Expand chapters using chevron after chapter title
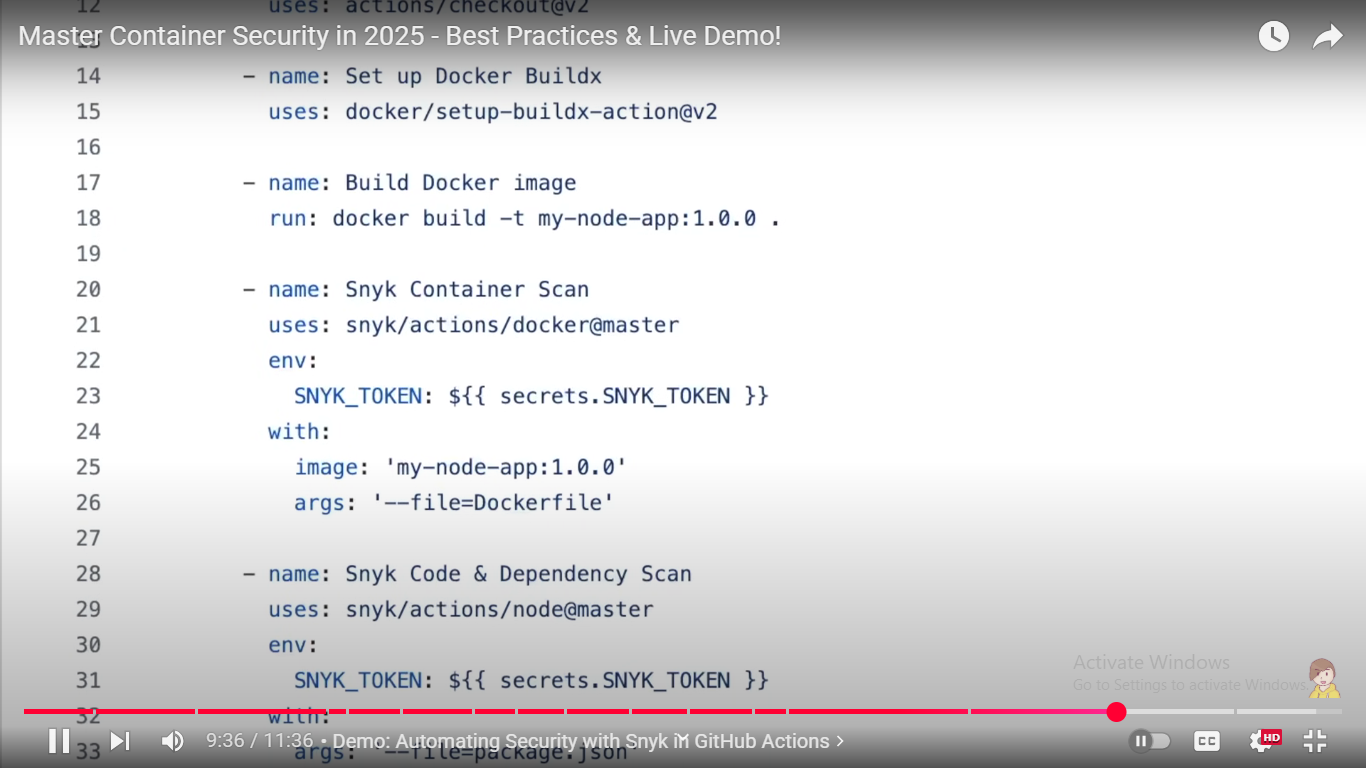The width and height of the screenshot is (1366, 768). [840, 741]
